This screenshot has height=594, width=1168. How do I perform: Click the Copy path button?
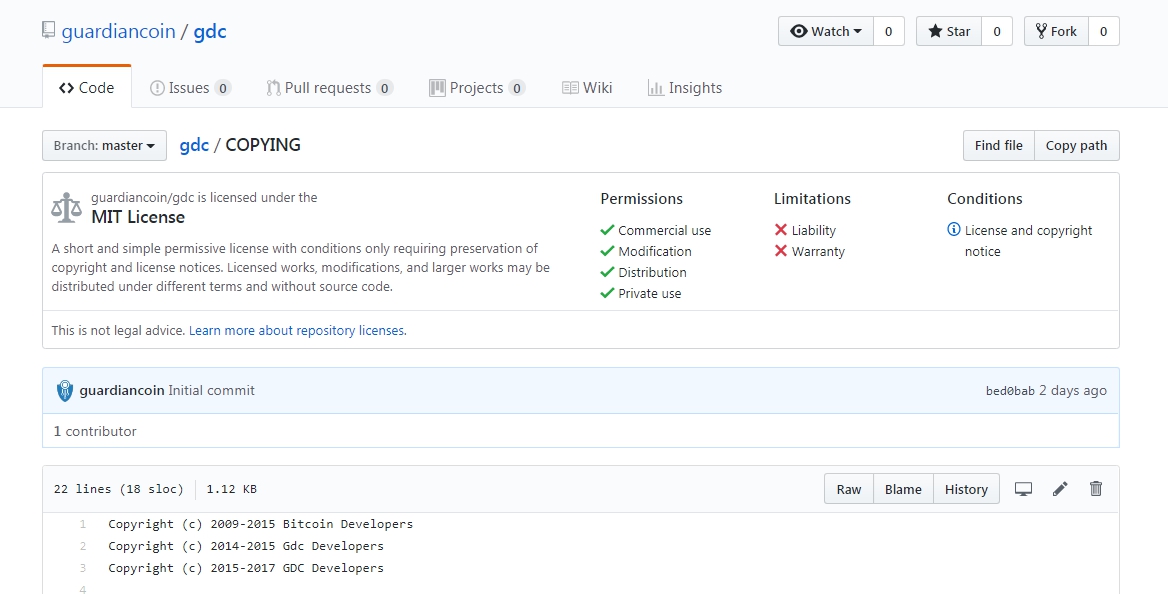[x=1076, y=145]
